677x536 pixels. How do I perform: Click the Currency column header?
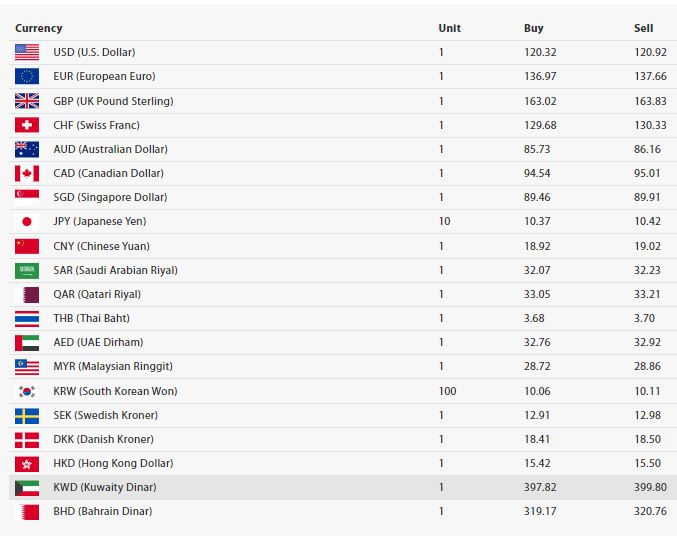click(x=38, y=28)
